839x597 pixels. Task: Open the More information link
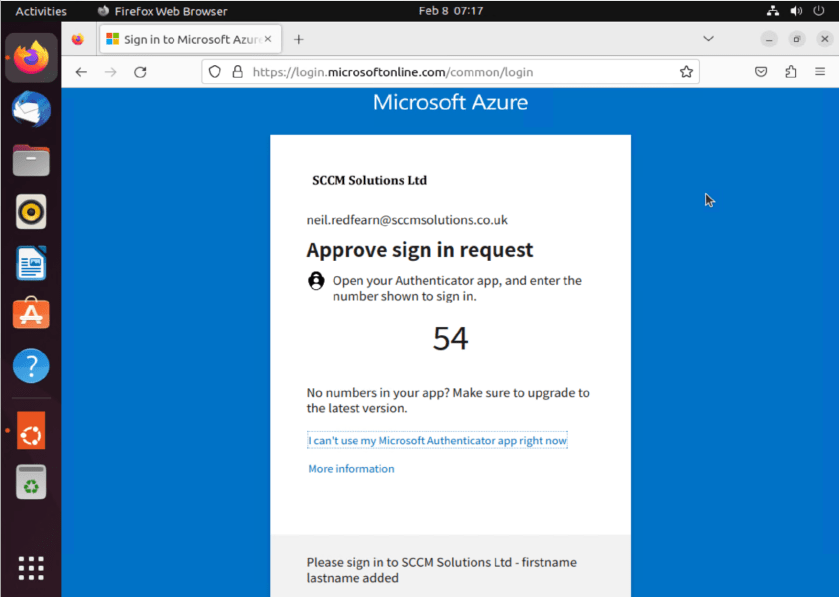click(351, 468)
